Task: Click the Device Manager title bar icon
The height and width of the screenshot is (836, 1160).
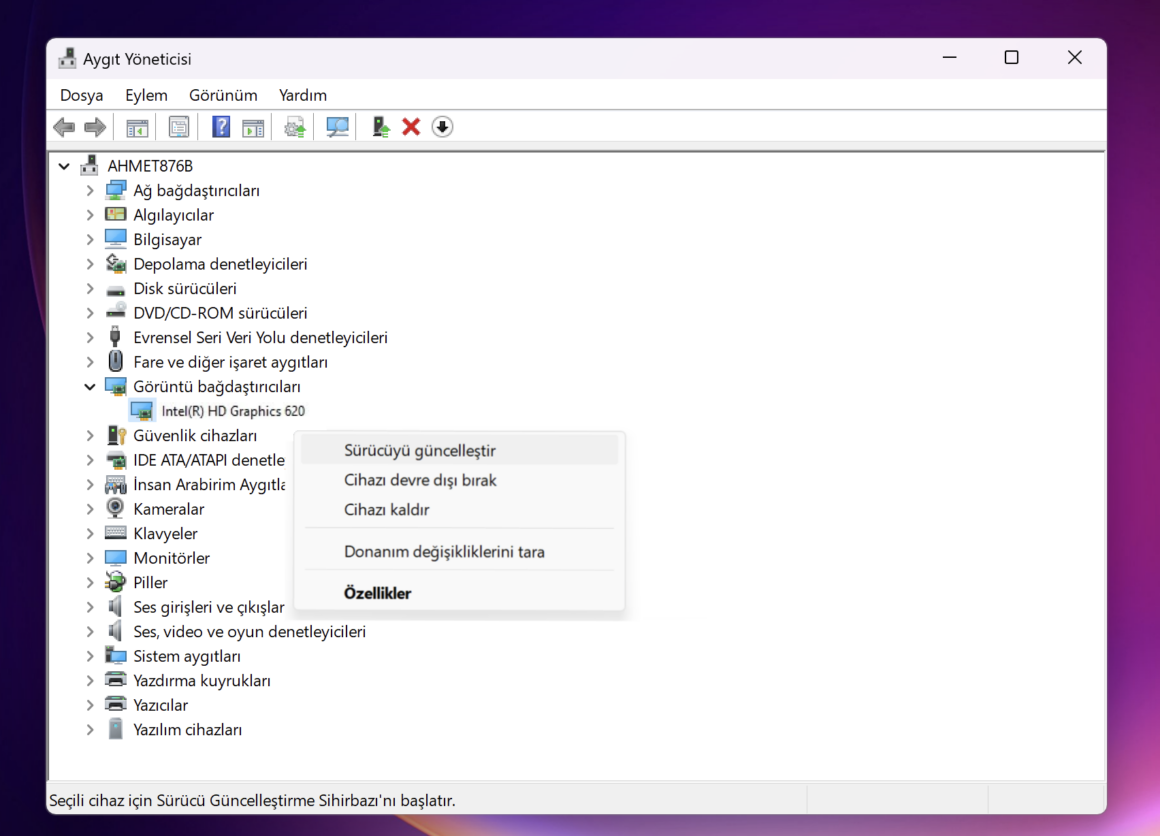Action: pos(67,58)
